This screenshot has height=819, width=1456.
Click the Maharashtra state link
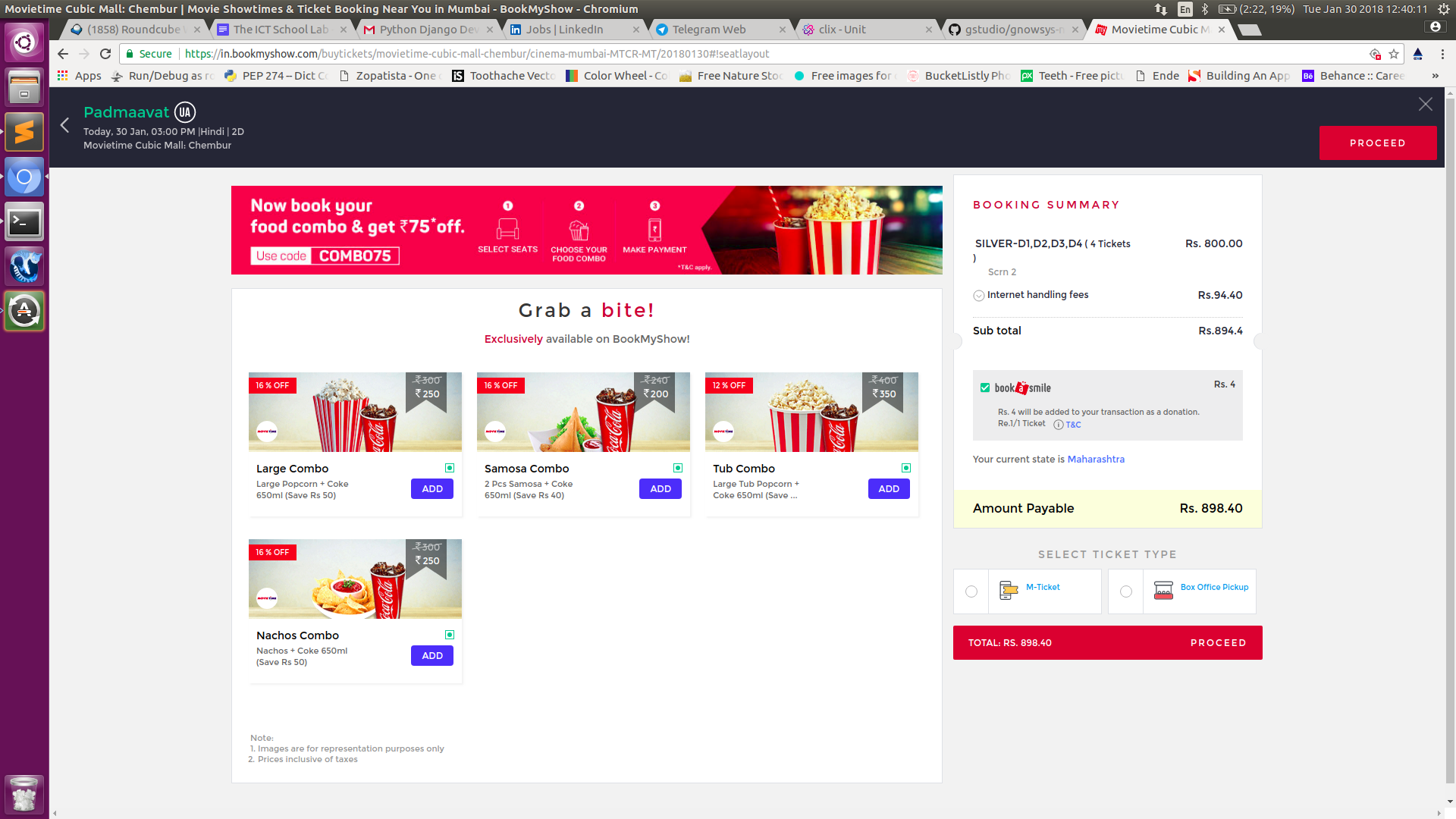tap(1096, 460)
